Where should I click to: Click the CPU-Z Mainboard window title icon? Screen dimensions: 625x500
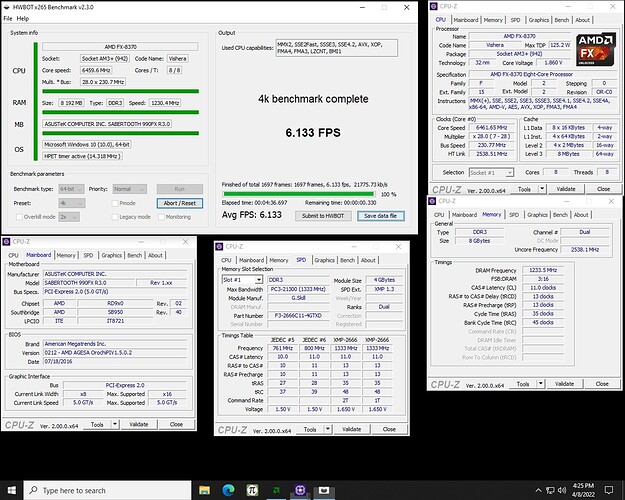[6, 242]
